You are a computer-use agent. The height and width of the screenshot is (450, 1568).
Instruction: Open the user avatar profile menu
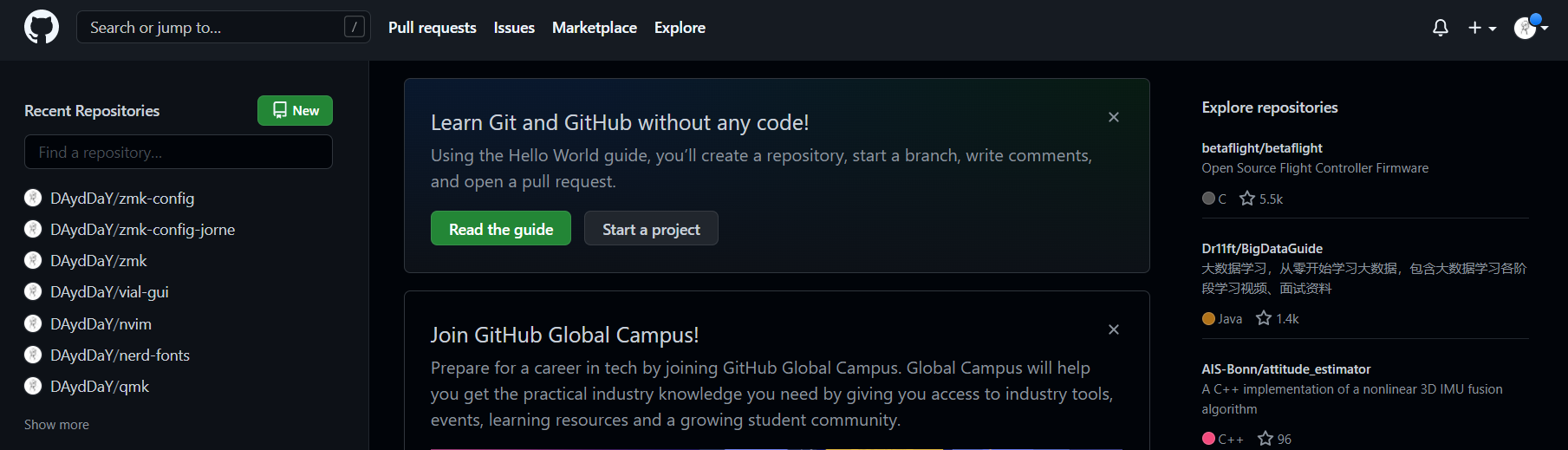pyautogui.click(x=1531, y=28)
